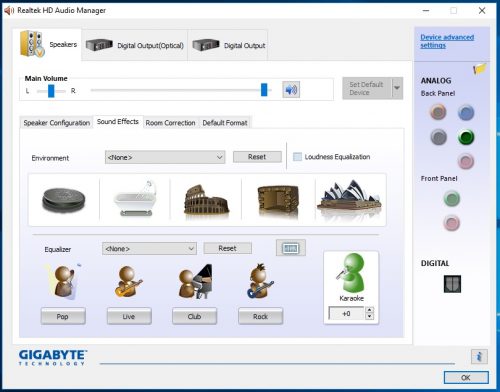Enable Loudness Equalization checkbox
This screenshot has width=500, height=392.
[x=297, y=157]
